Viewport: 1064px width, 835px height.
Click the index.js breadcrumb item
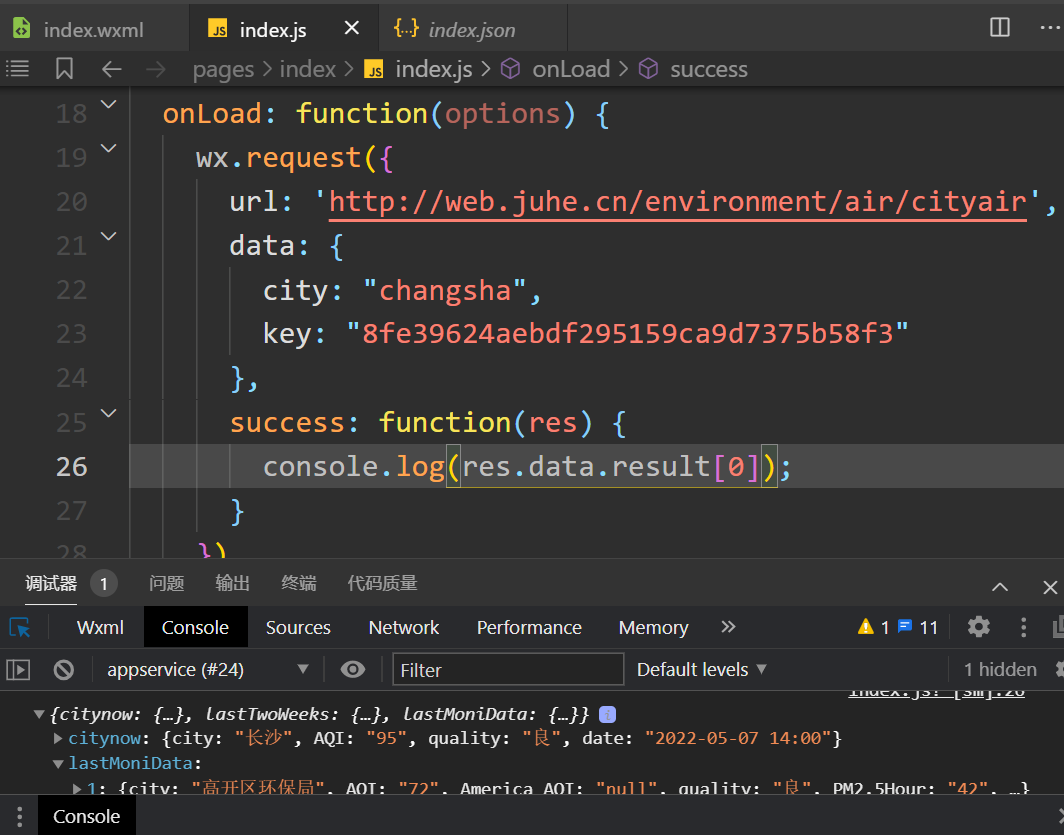(419, 69)
